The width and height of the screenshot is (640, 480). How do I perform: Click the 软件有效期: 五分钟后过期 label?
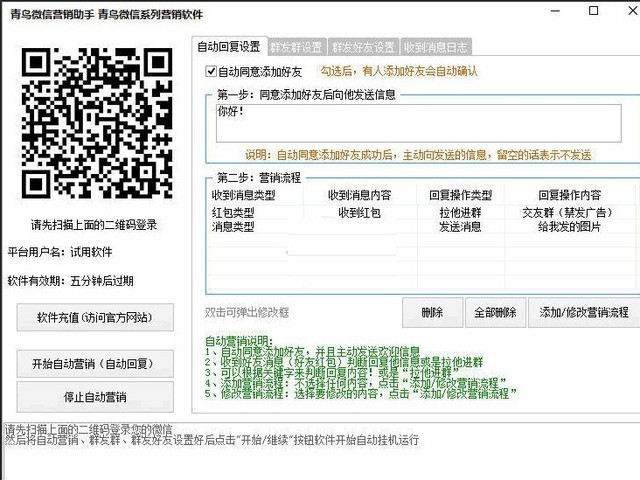click(x=71, y=281)
